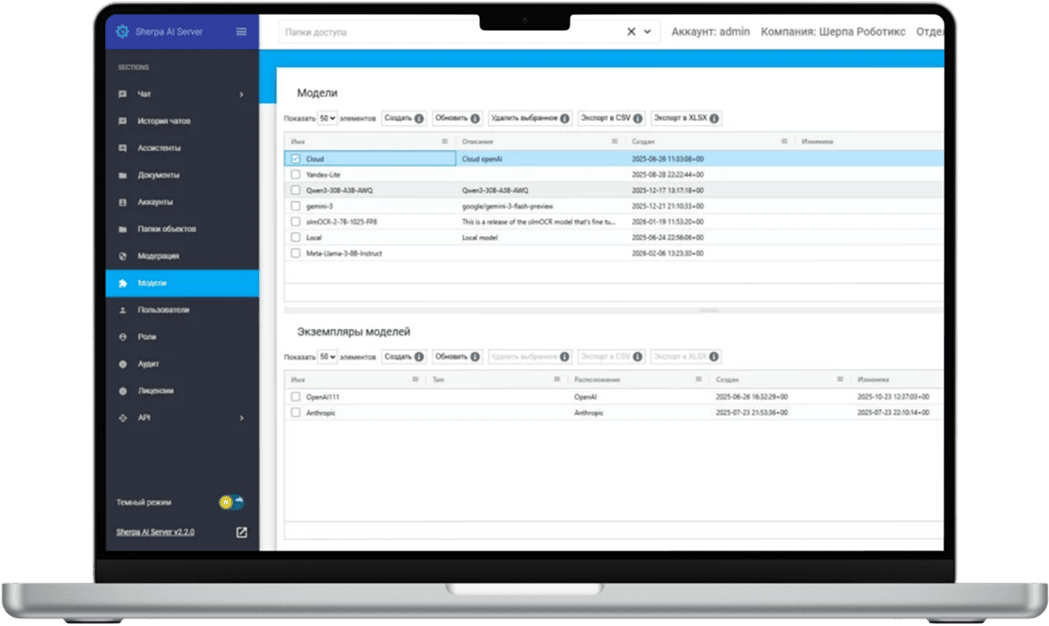Click Обновить button in Модели section
The height and width of the screenshot is (626, 1049).
[x=457, y=118]
